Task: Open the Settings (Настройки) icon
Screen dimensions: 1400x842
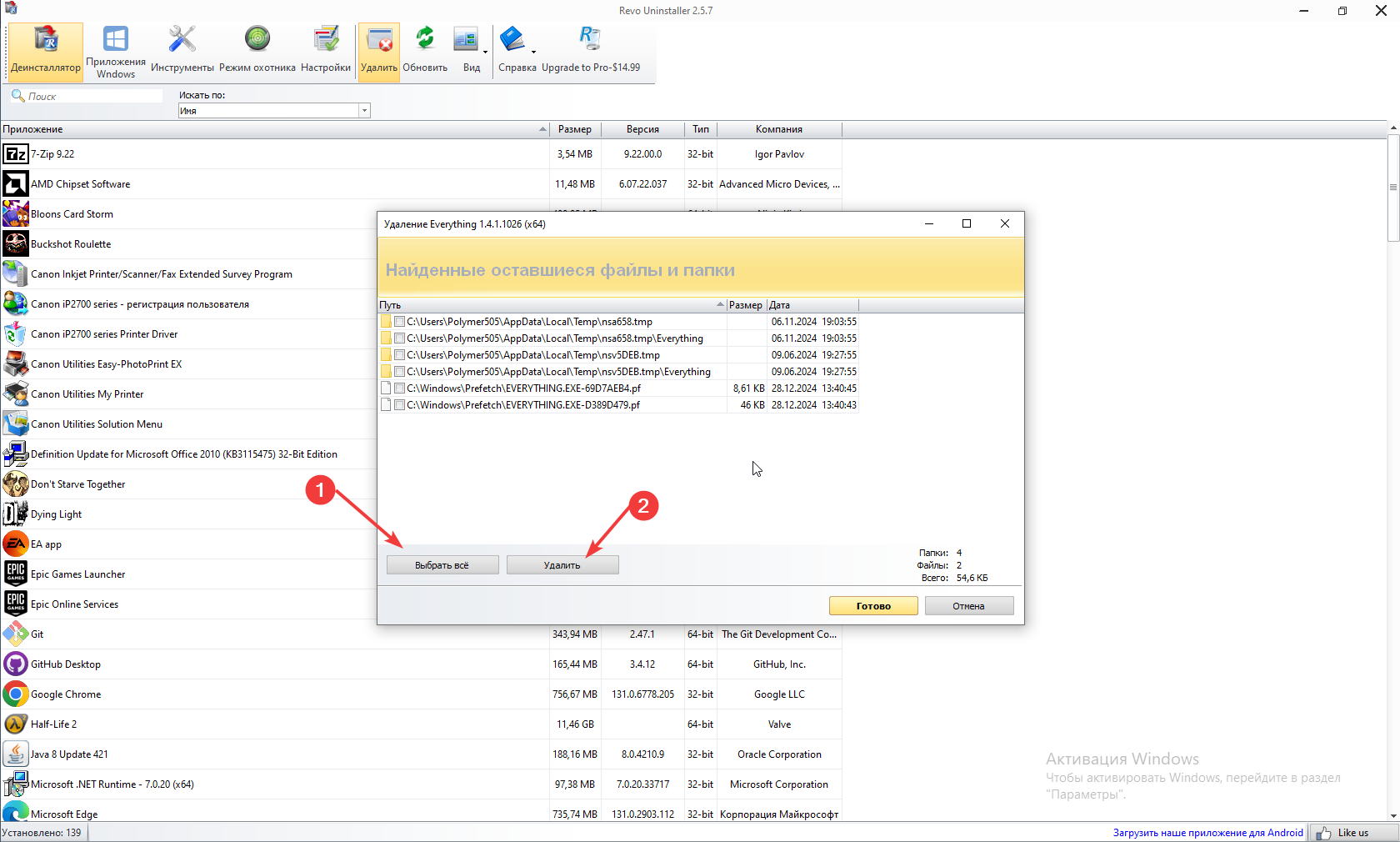Action: [x=326, y=39]
